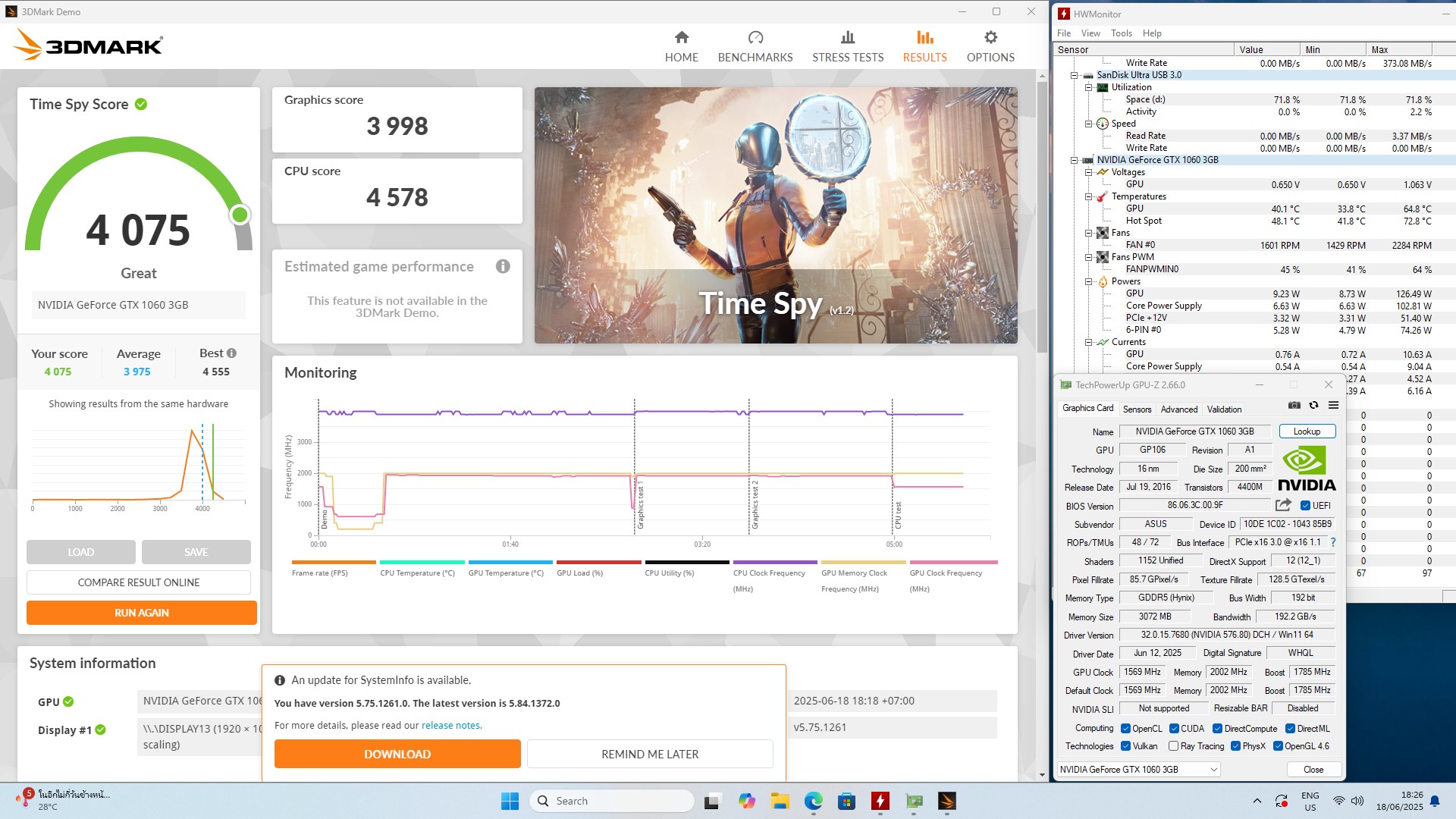Viewport: 1456px width, 819px height.
Task: Click the taskbar Search box
Action: coord(611,801)
